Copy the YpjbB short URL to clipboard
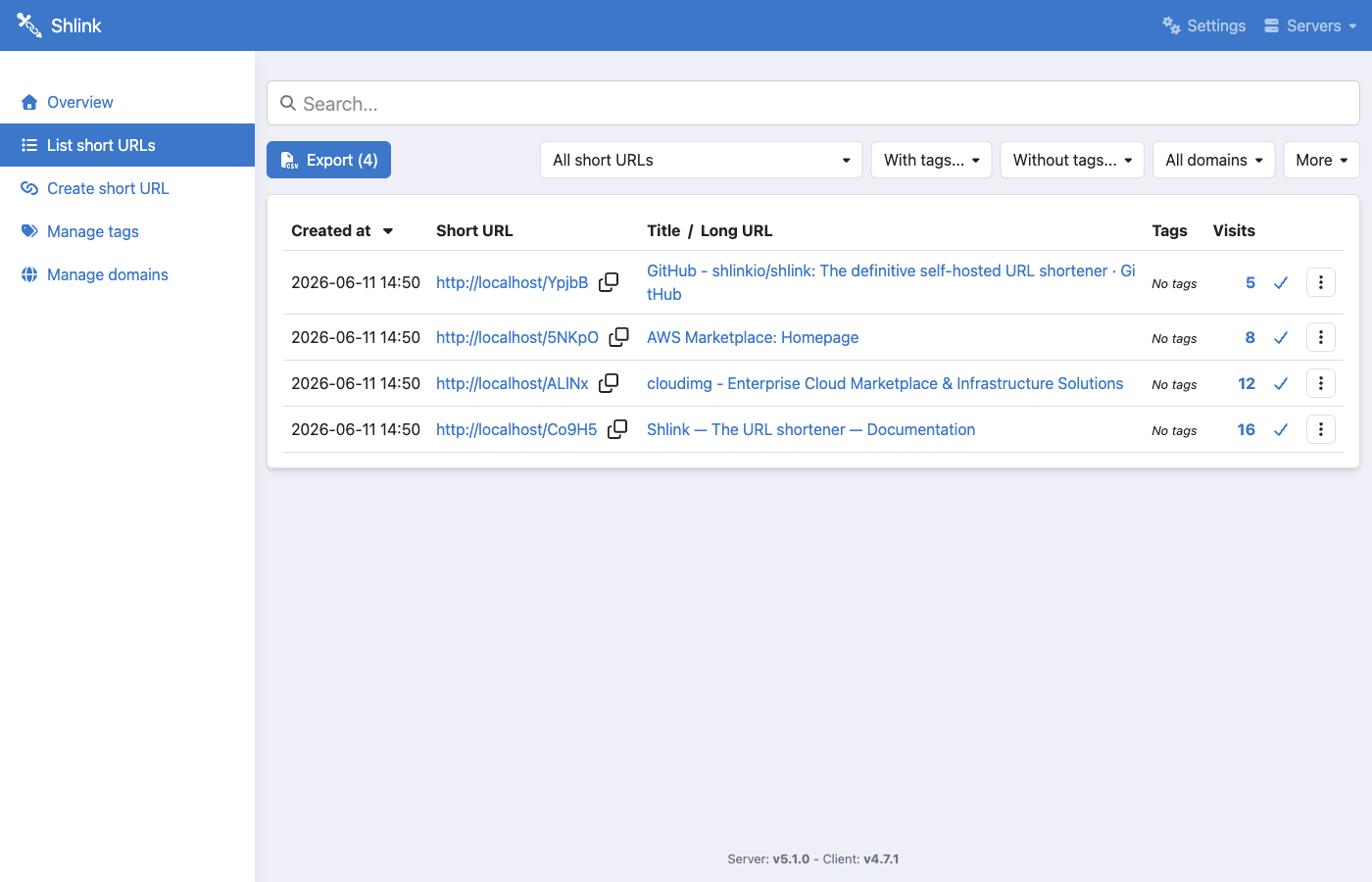This screenshot has width=1372, height=882. click(x=609, y=282)
